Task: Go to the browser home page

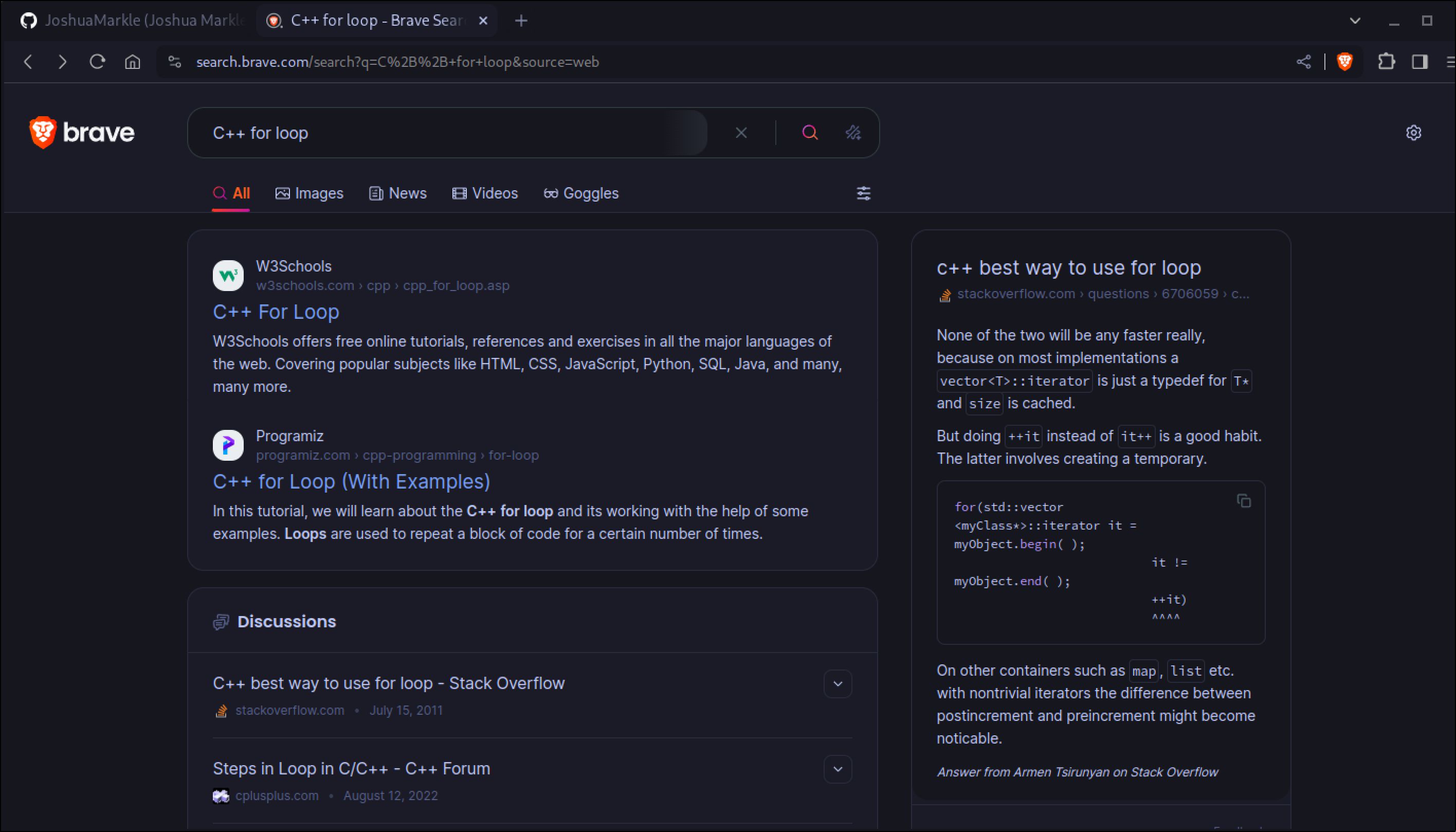Action: pos(133,62)
